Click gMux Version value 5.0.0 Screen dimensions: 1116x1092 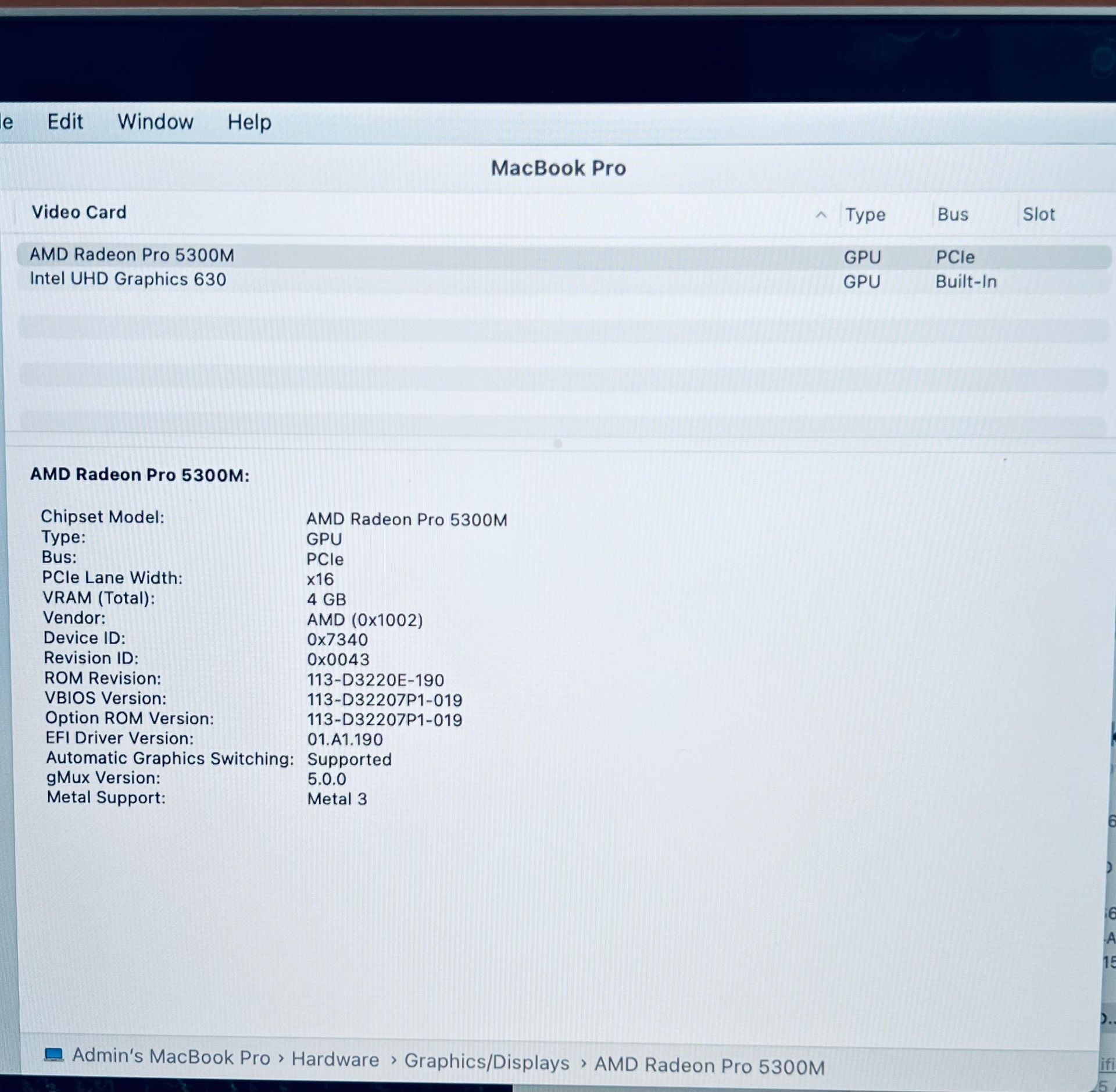[x=327, y=779]
